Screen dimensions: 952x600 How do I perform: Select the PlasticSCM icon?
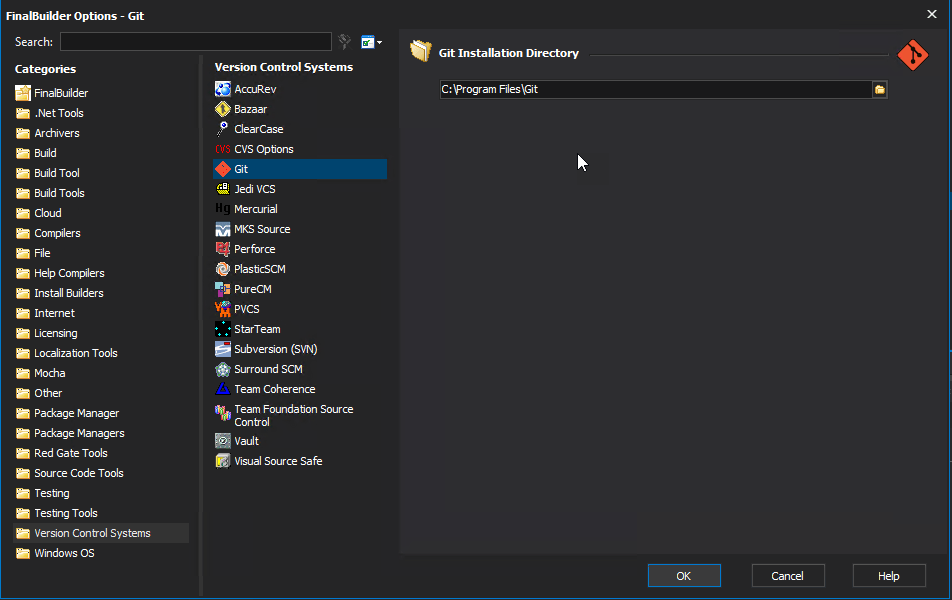[x=222, y=269]
